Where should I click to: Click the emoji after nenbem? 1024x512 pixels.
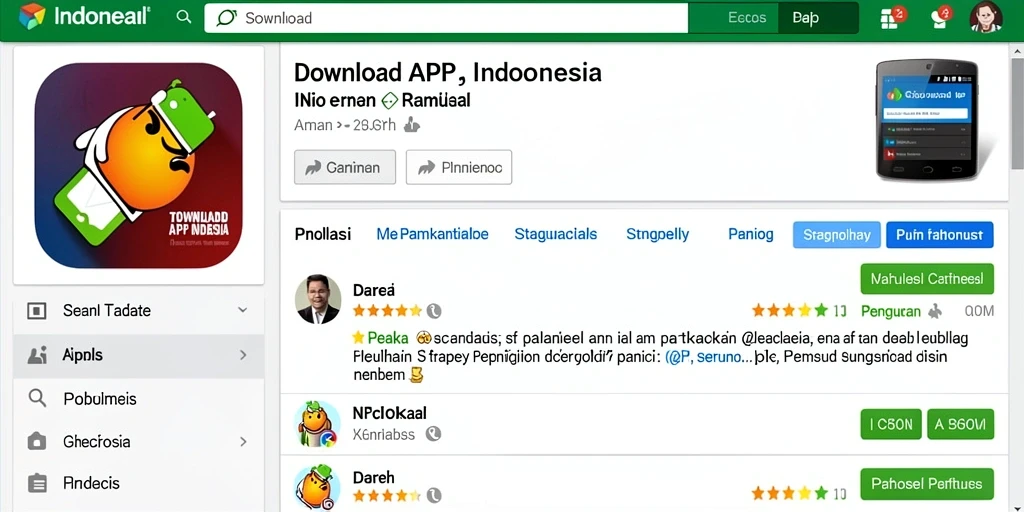(416, 376)
